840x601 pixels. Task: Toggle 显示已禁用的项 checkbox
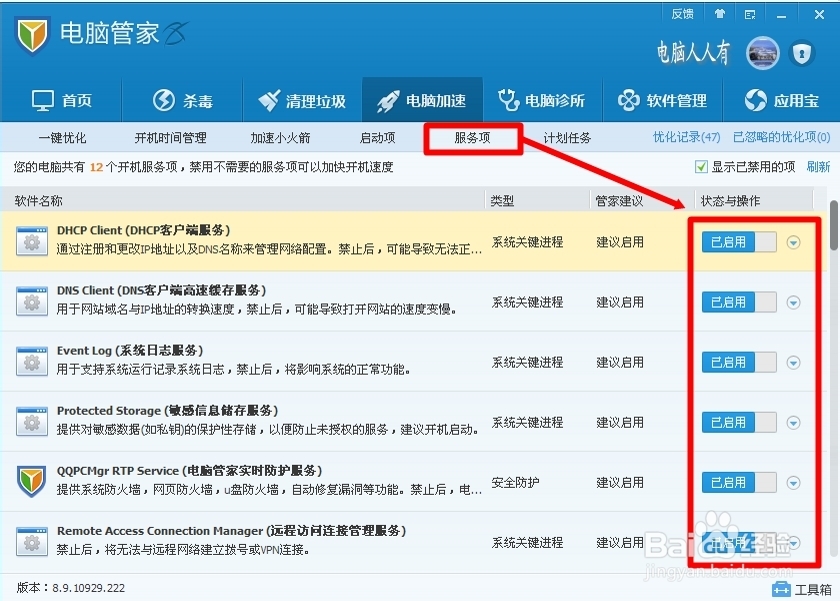coord(701,167)
